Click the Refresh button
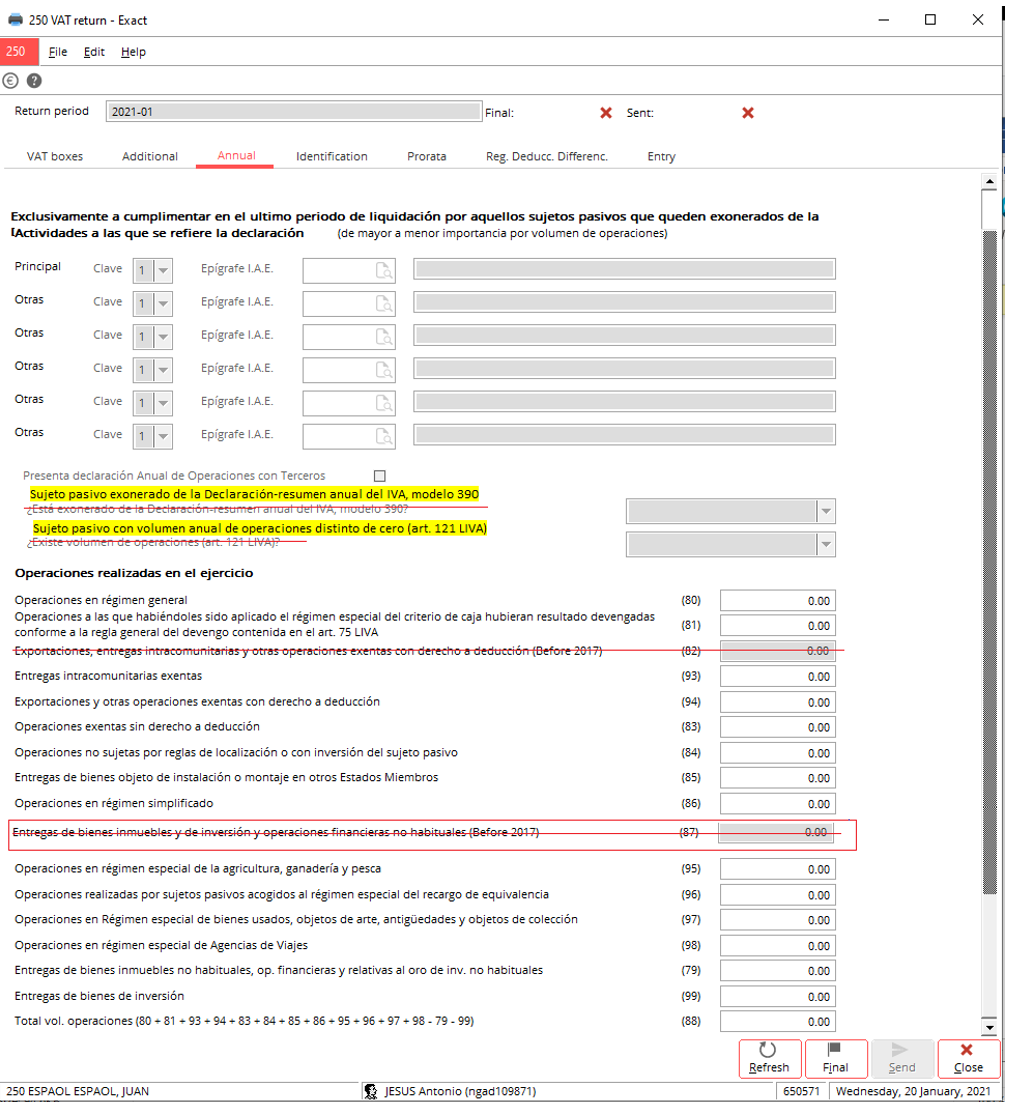Viewport: 1009px width, 1102px height. (x=769, y=1058)
